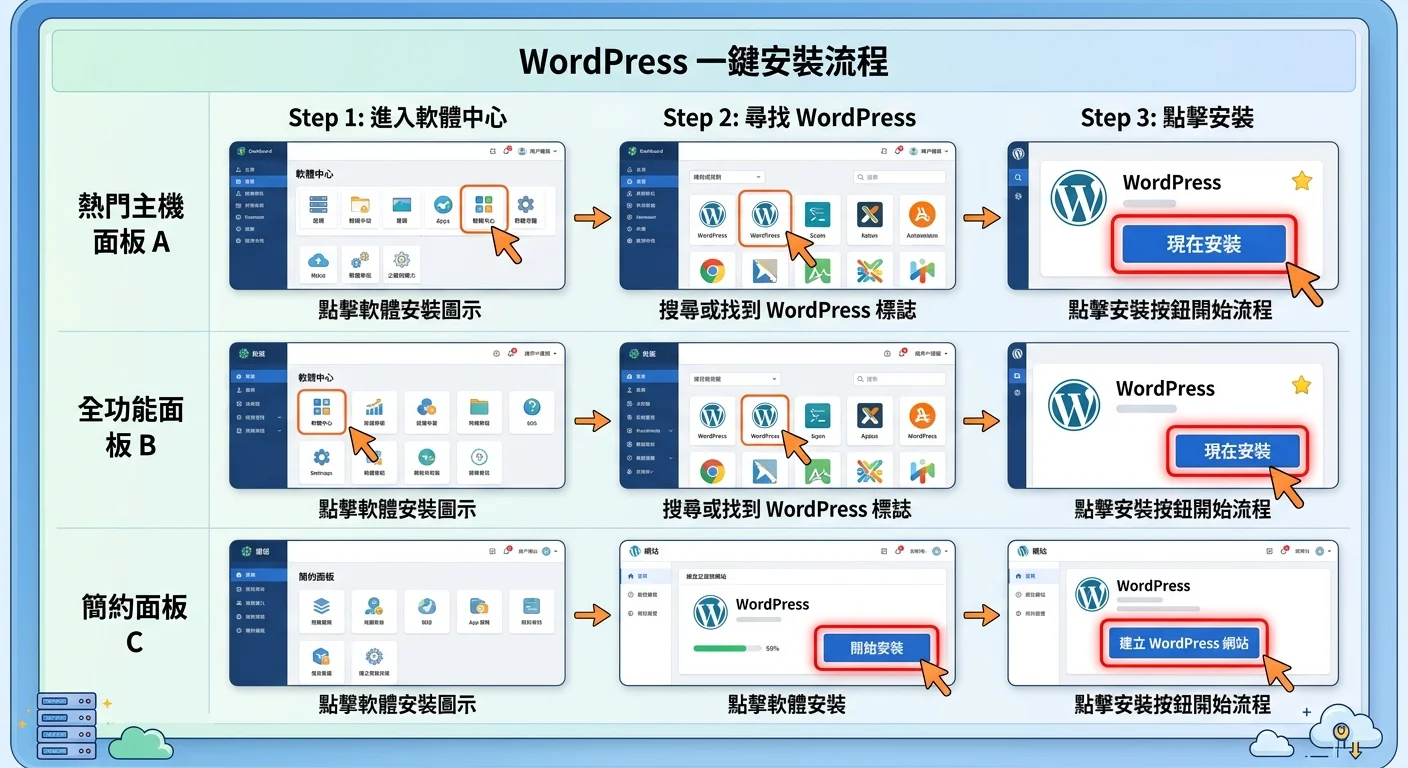Star the WordPress app in Step 3 panel A

point(1301,181)
